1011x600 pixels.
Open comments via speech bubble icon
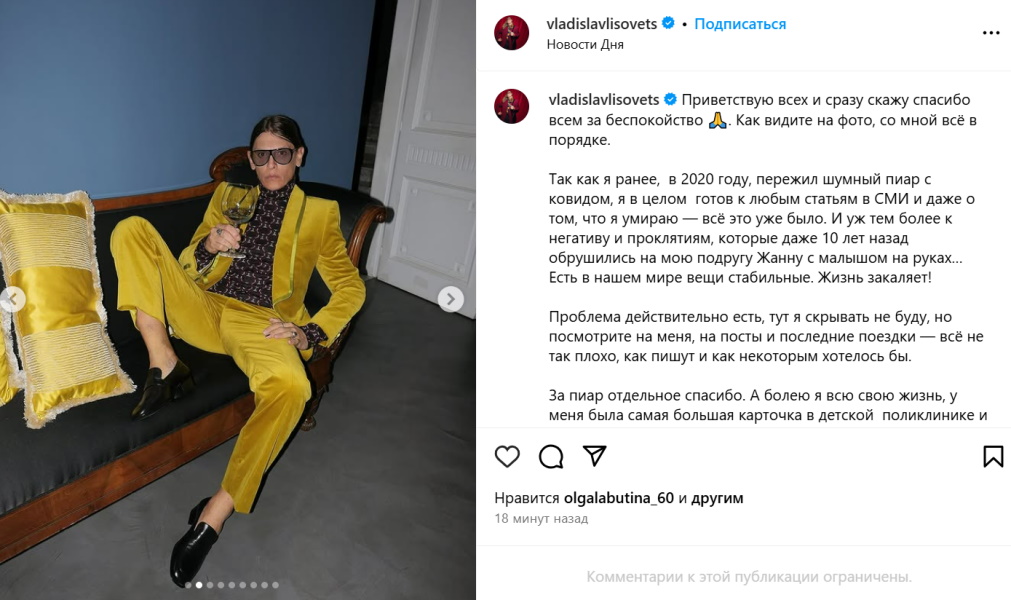551,456
